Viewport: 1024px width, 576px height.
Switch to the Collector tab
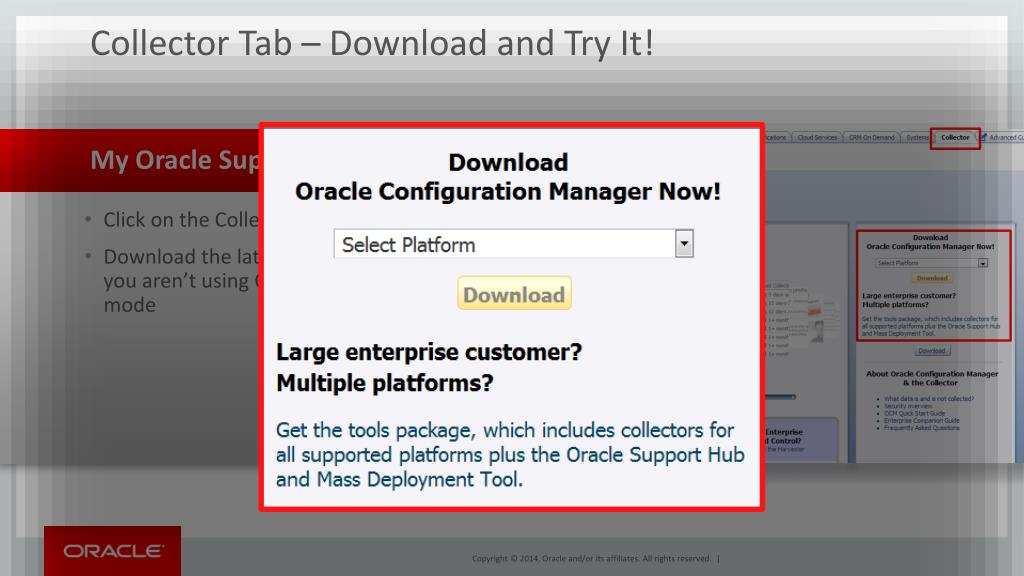(955, 137)
